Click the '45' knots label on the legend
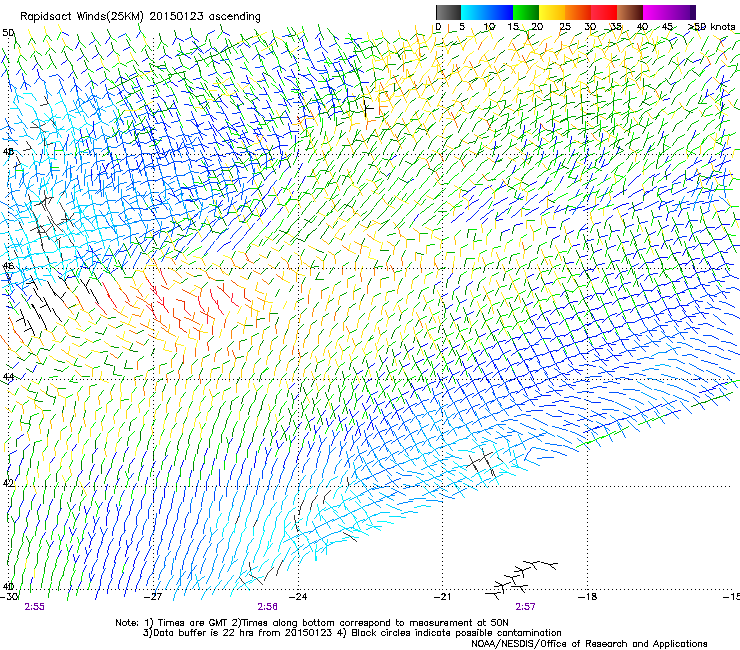This screenshot has height=650, width=740. click(x=667, y=27)
